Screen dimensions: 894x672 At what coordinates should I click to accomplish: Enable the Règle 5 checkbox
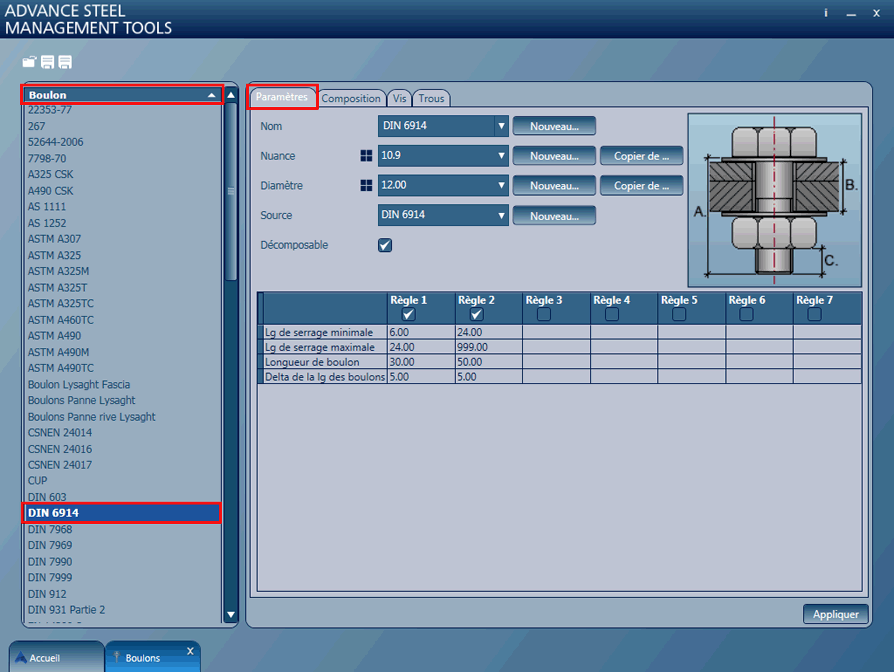coord(679,314)
